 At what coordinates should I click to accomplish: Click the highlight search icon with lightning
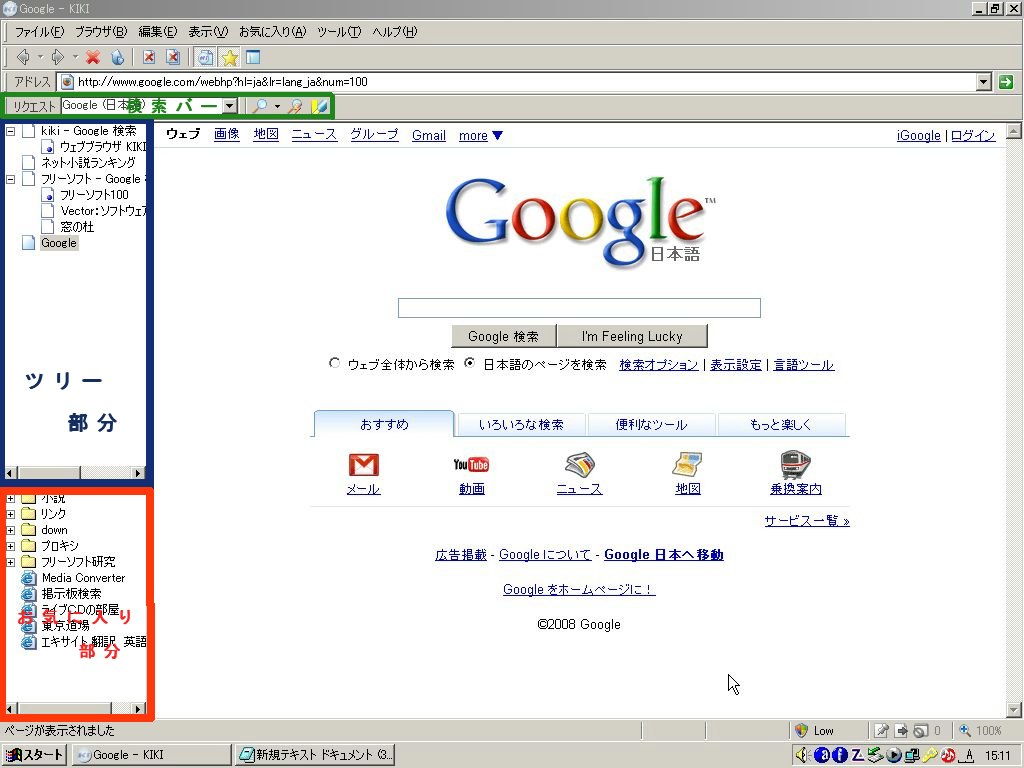coord(296,106)
